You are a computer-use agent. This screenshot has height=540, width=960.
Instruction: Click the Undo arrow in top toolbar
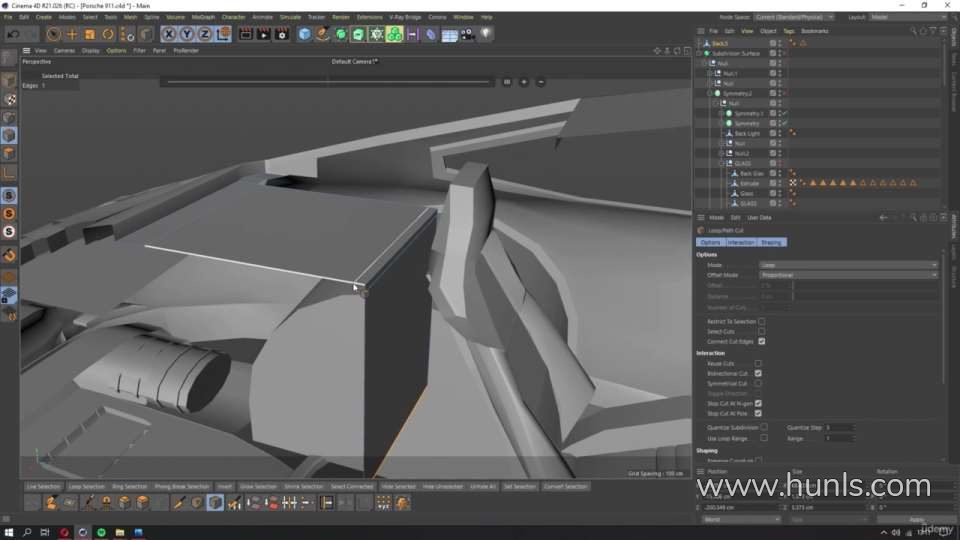pos(11,34)
